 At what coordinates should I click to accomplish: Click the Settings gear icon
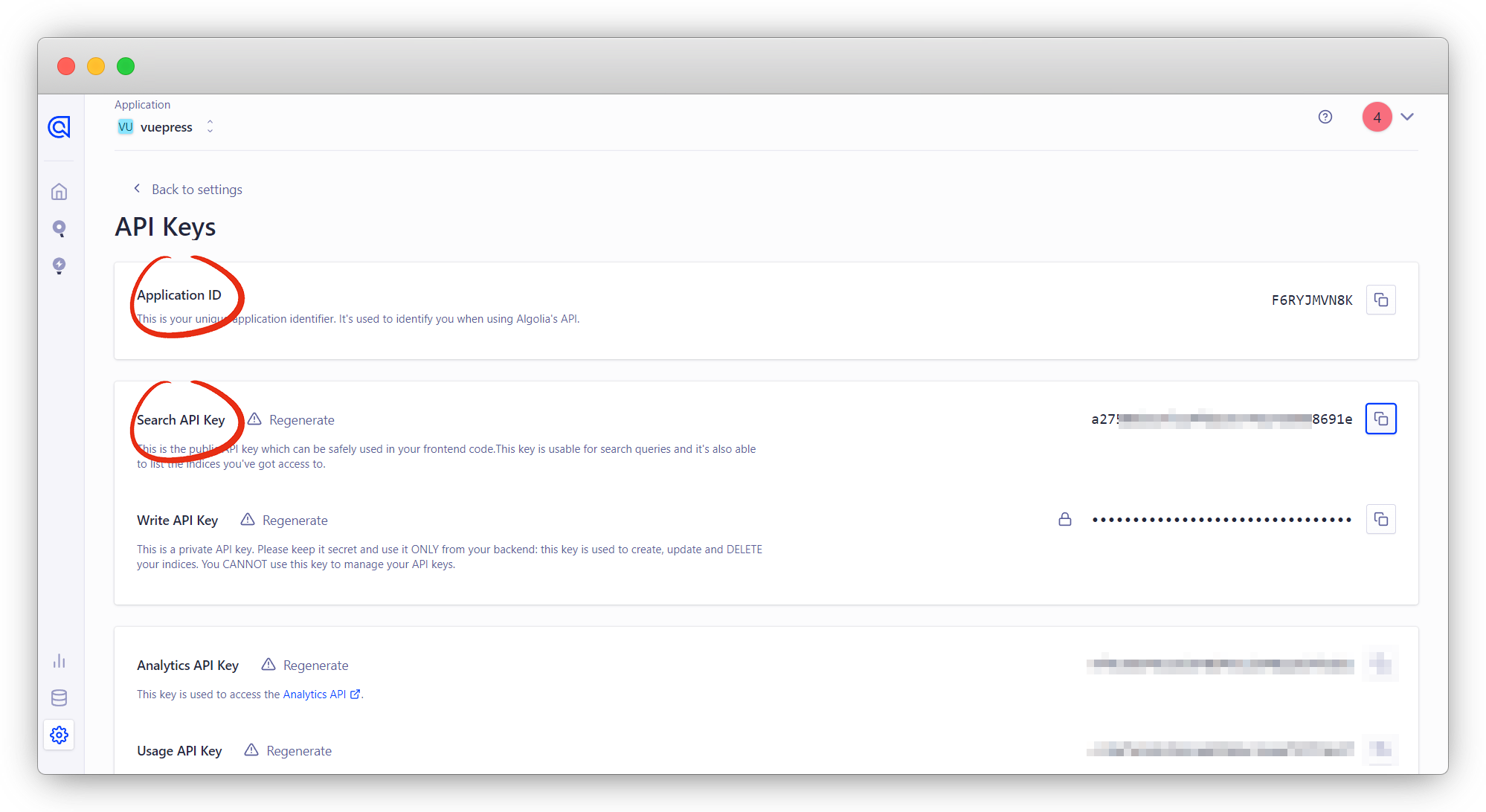click(x=59, y=735)
